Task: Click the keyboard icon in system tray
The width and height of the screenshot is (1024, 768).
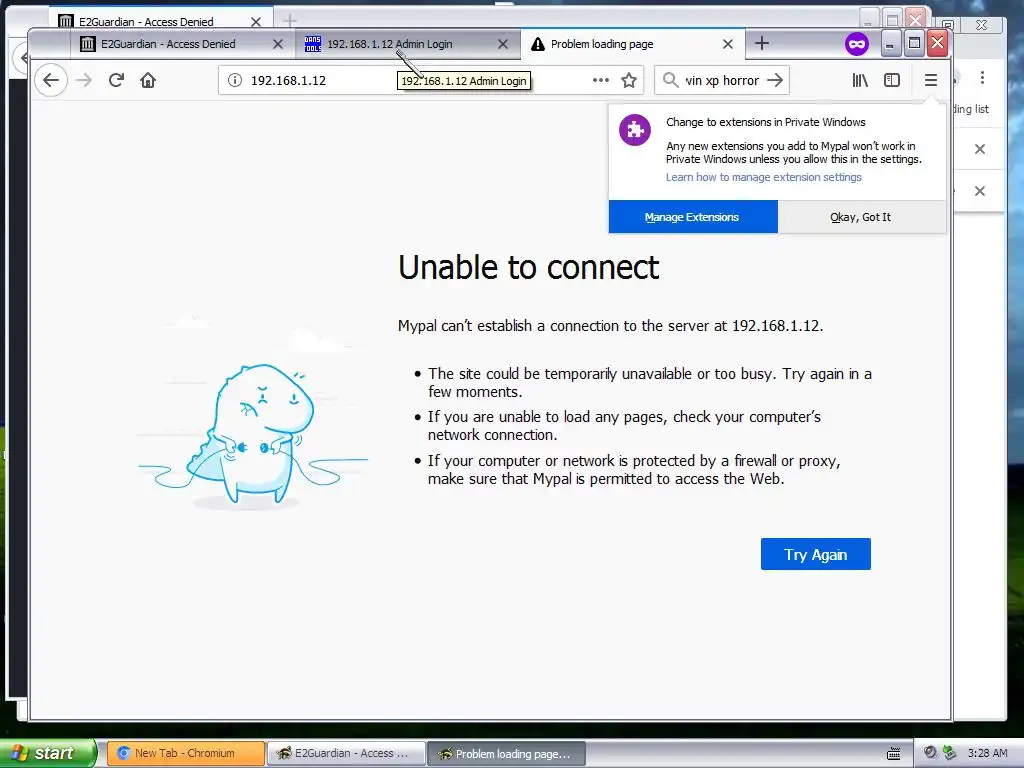Action: point(893,754)
